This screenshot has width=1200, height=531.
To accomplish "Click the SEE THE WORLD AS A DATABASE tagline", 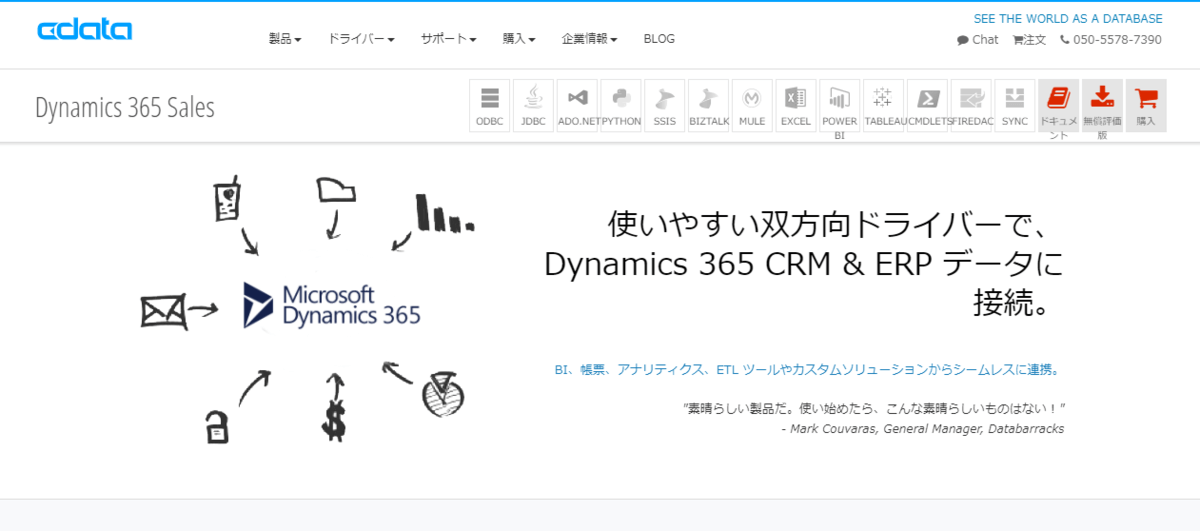I will (1068, 19).
